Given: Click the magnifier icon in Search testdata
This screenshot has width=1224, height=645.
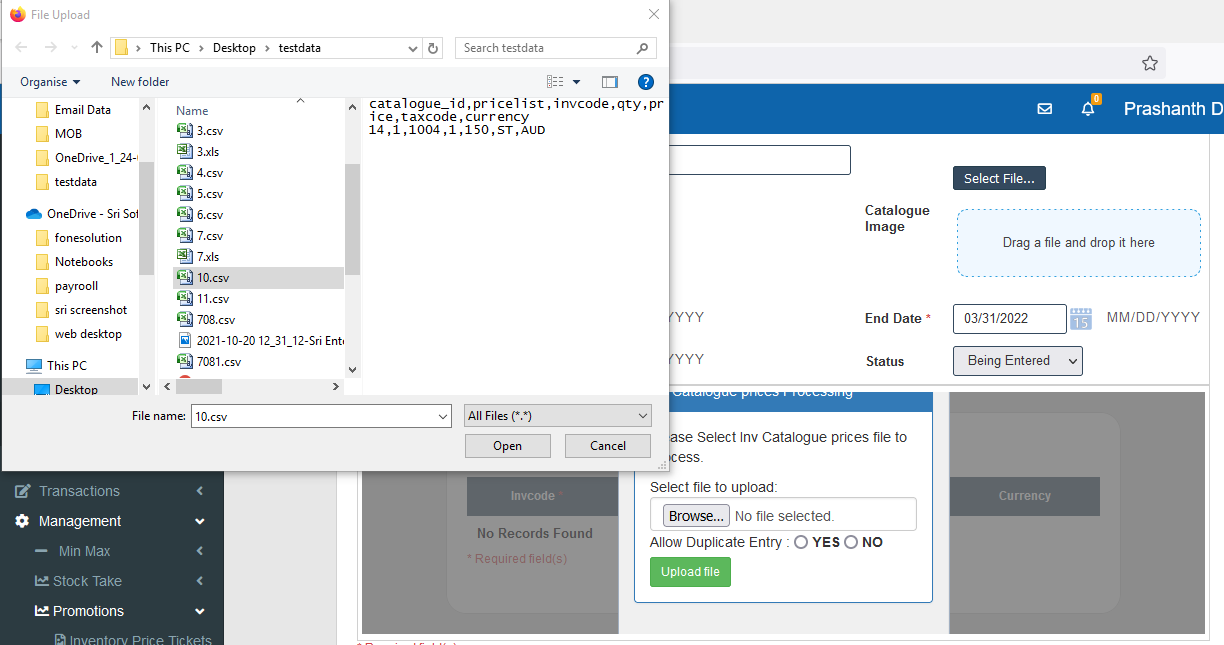Looking at the screenshot, I should (643, 48).
